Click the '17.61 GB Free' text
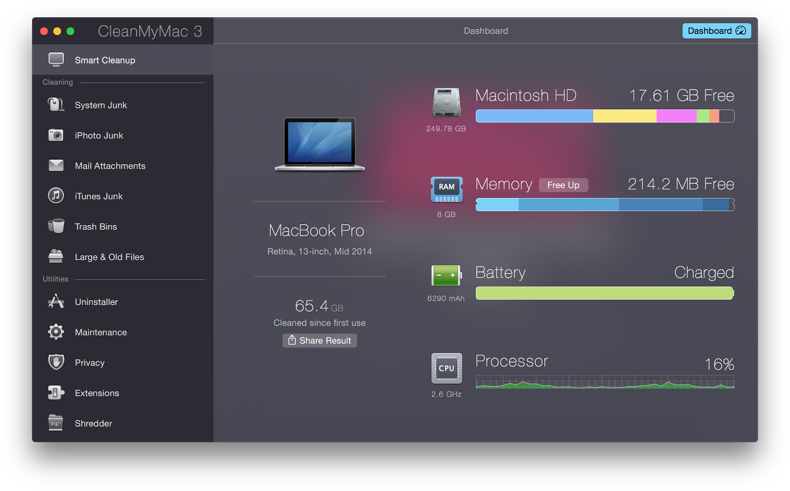 [681, 95]
